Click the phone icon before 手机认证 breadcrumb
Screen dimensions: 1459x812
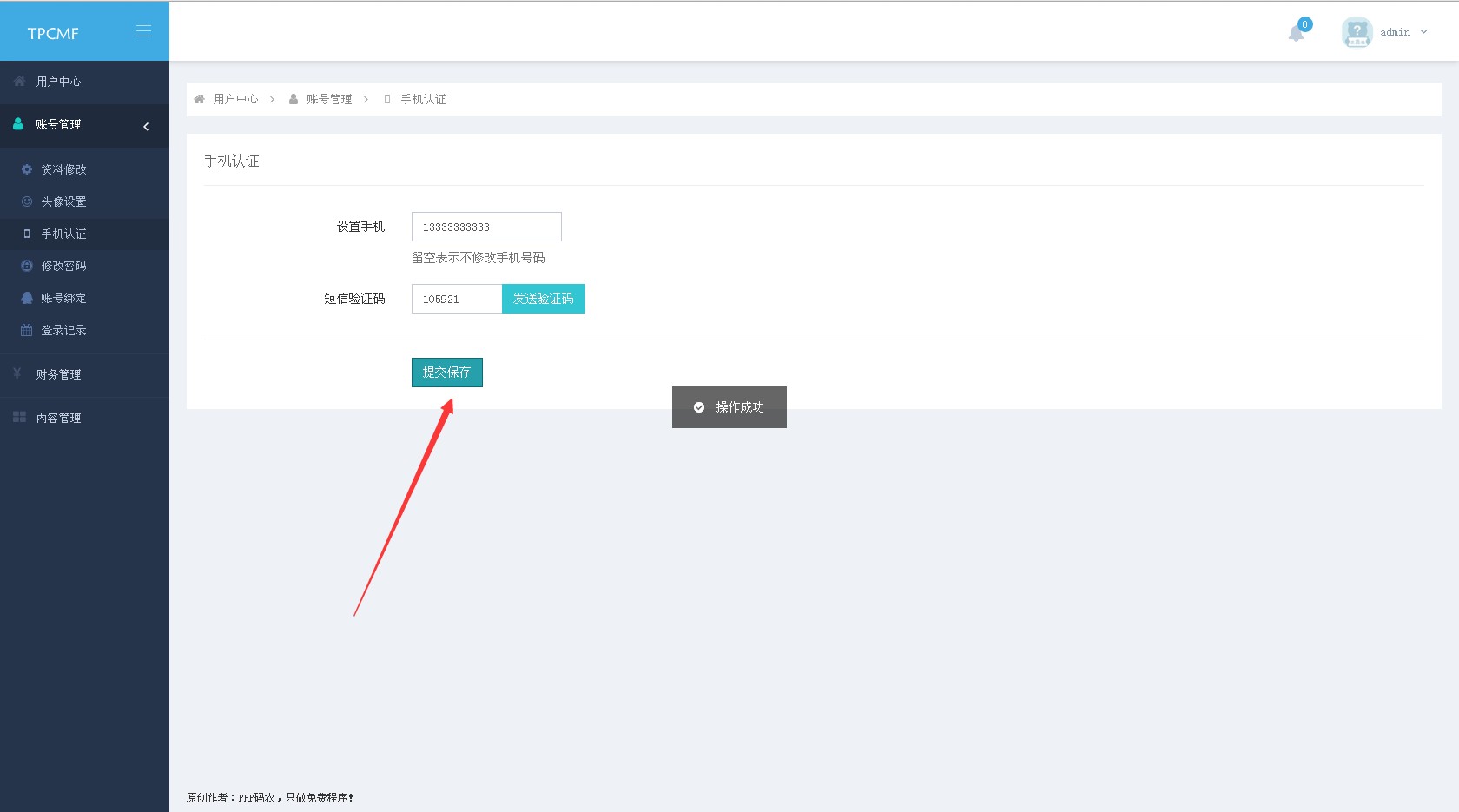pos(387,99)
